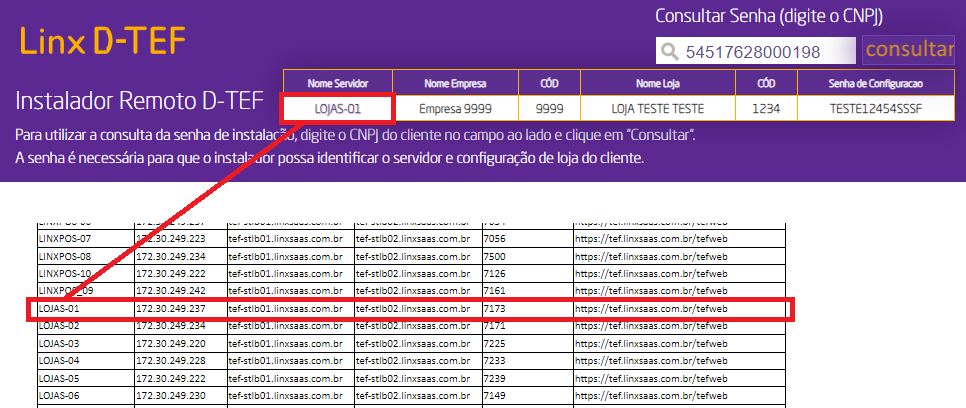The image size is (966, 408).
Task: Focus the CNPJ field containing 54517628000198
Action: tap(755, 51)
